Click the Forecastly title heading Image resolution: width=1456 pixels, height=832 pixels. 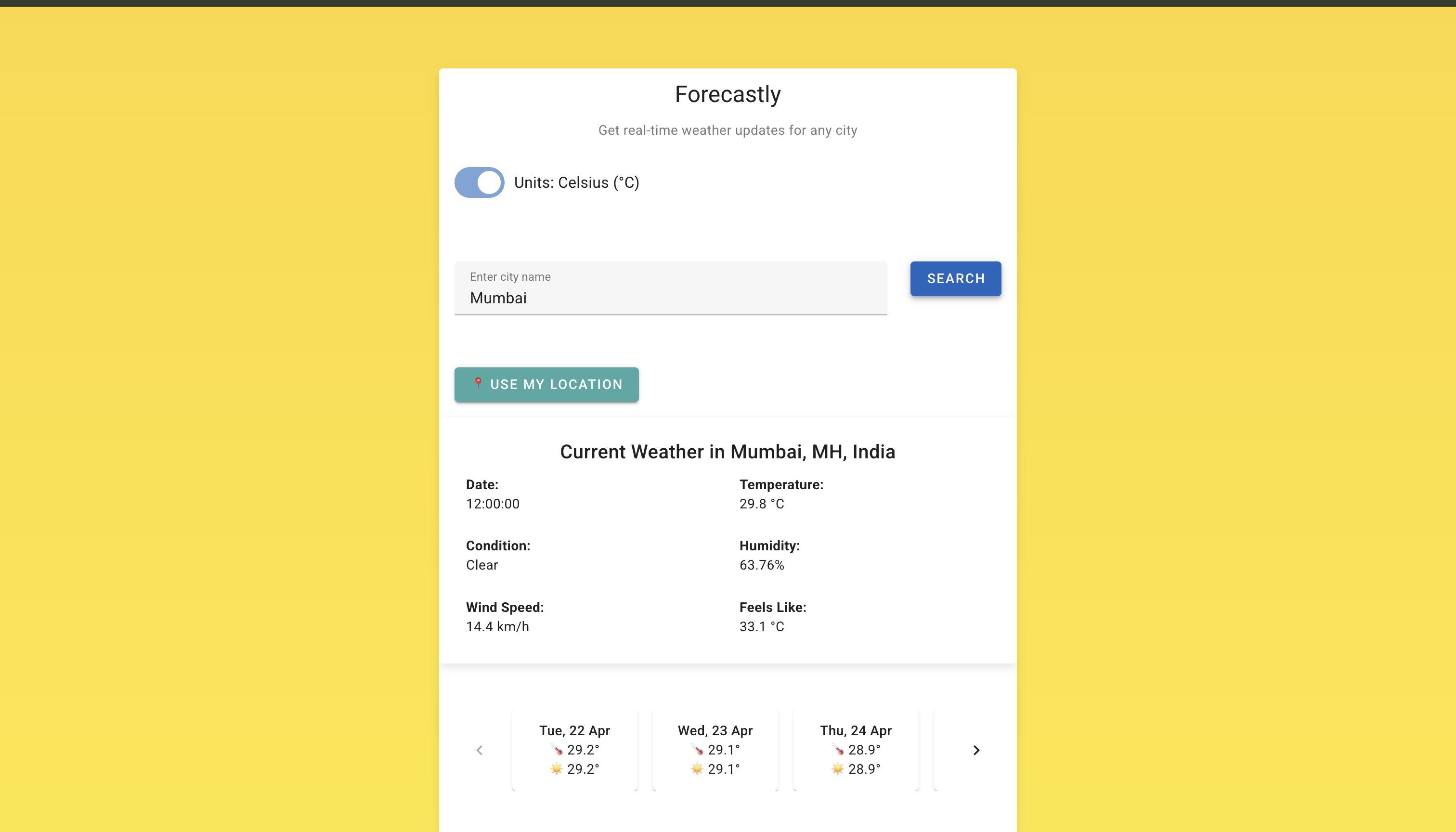(728, 94)
